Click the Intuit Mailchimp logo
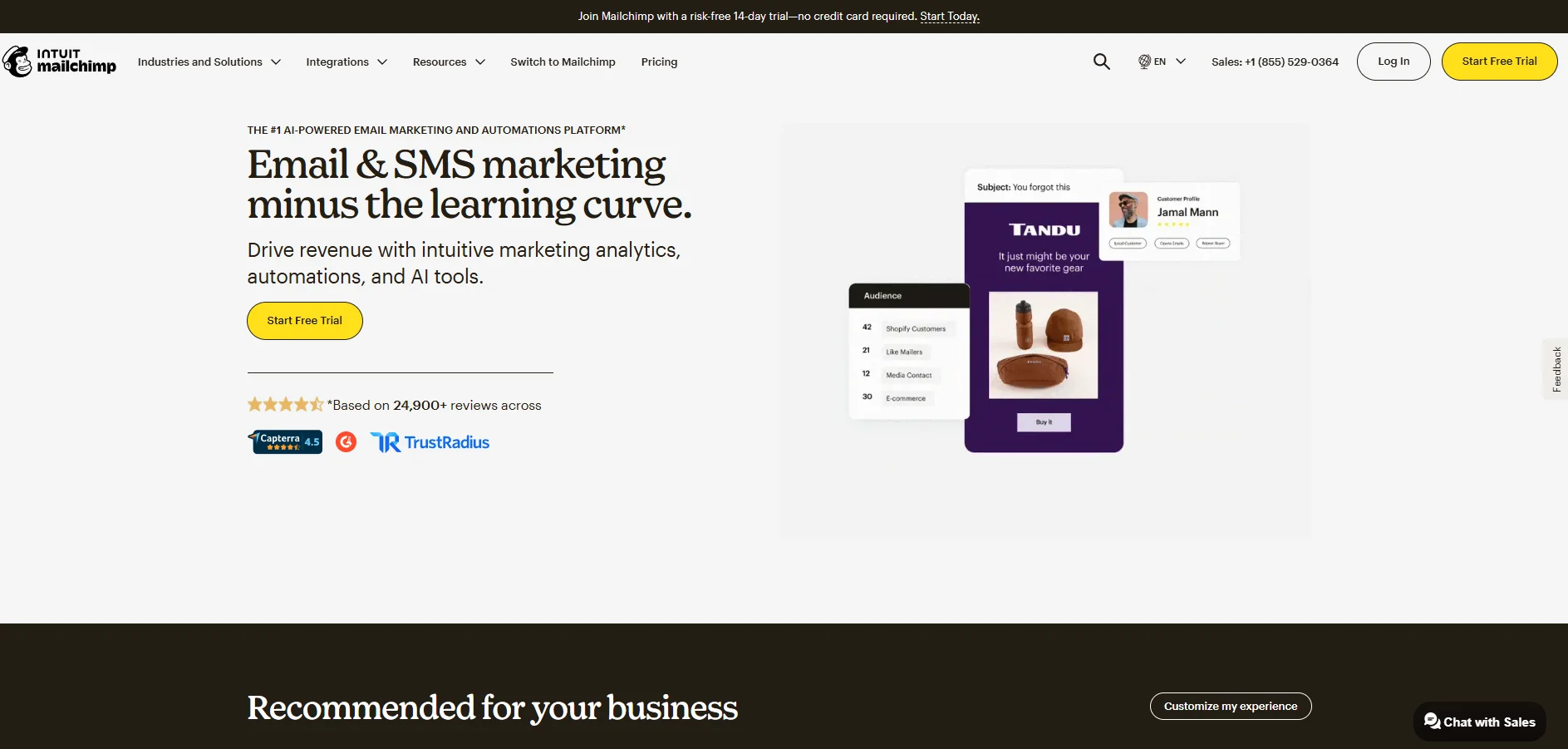Image resolution: width=1568 pixels, height=749 pixels. tap(59, 62)
